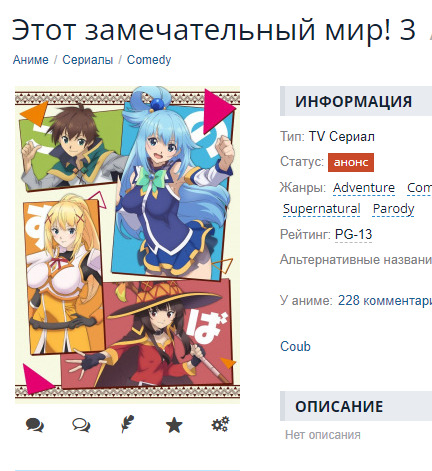Viewport: 432px width, 471px height.
Task: Open the 228 комментариев link
Action: [385, 301]
